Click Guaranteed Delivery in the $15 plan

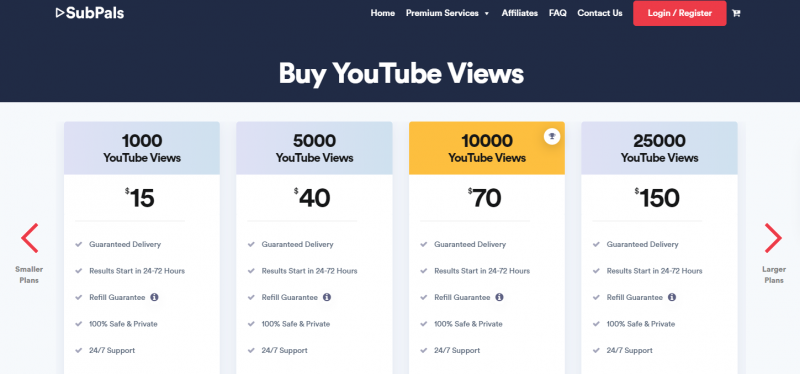coord(125,244)
